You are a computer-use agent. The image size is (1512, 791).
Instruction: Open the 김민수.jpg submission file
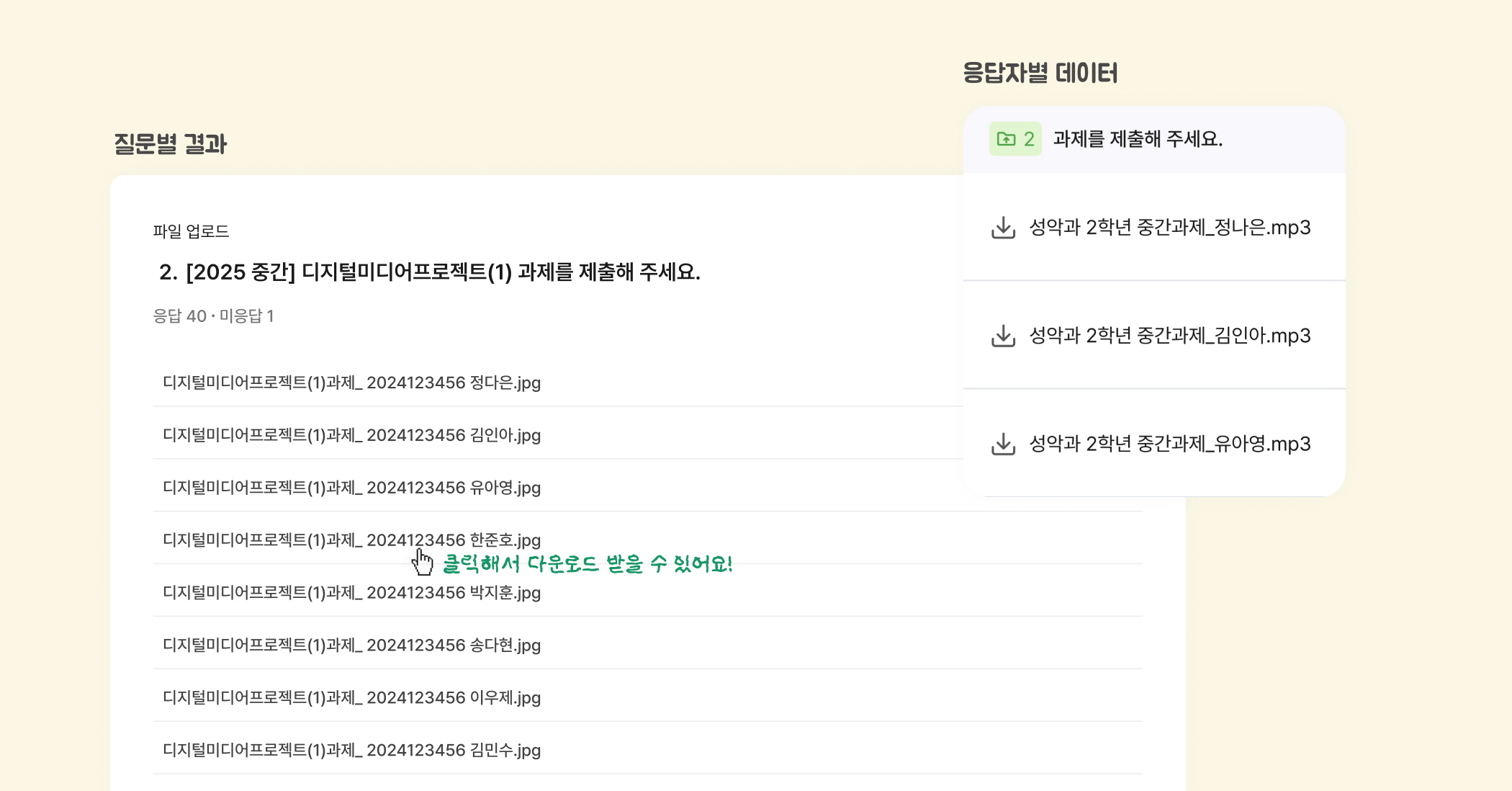point(351,751)
